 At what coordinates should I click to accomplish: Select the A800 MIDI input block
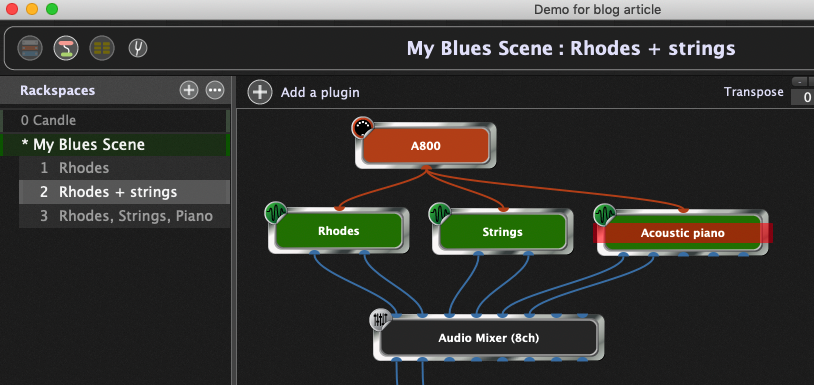point(426,146)
